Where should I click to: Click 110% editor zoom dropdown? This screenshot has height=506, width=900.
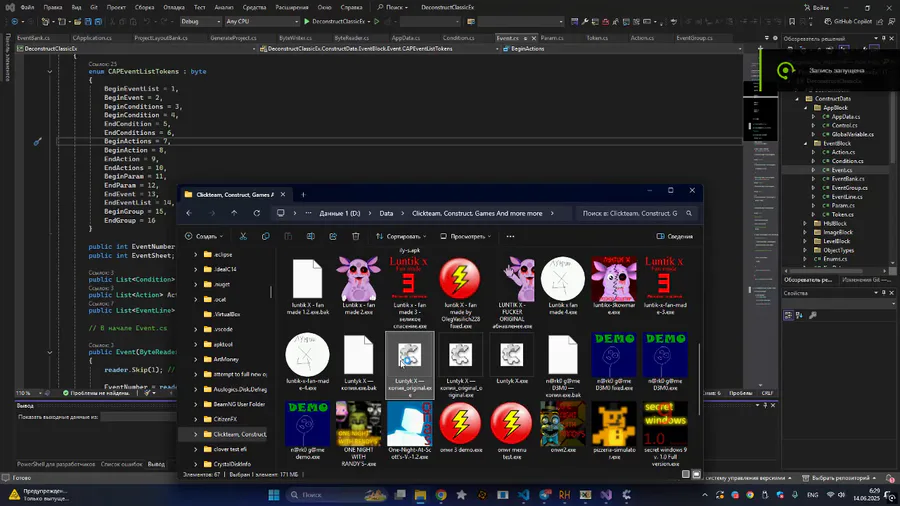[x=29, y=394]
